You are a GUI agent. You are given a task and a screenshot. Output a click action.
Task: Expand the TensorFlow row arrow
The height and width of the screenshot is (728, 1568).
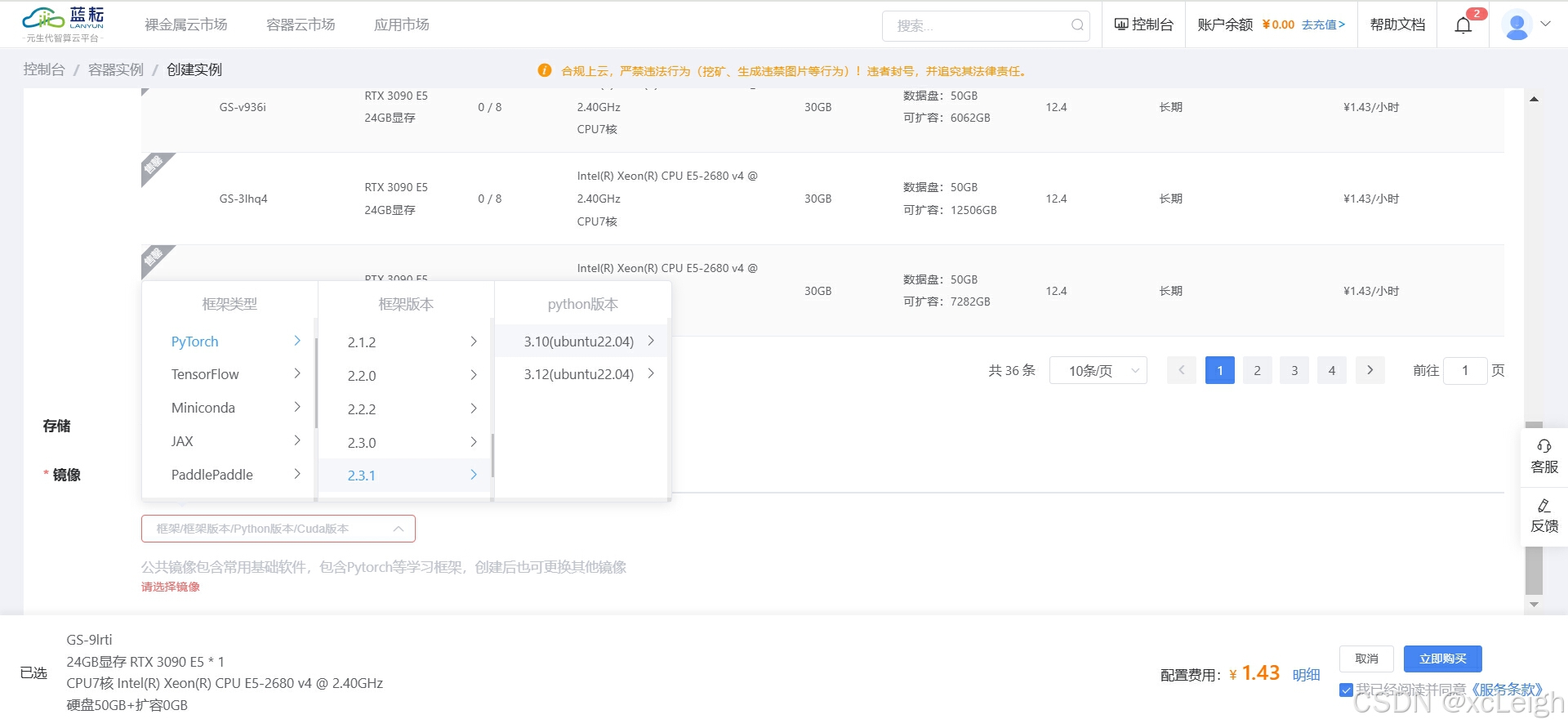pos(297,373)
